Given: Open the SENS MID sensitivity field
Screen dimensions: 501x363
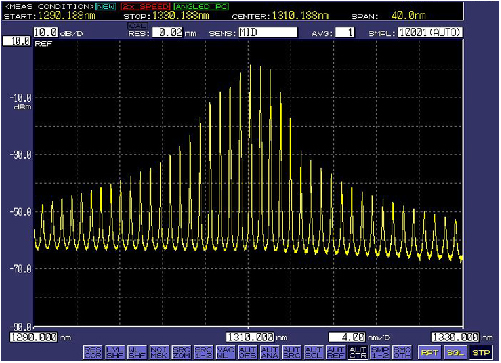Looking at the screenshot, I should 268,32.
